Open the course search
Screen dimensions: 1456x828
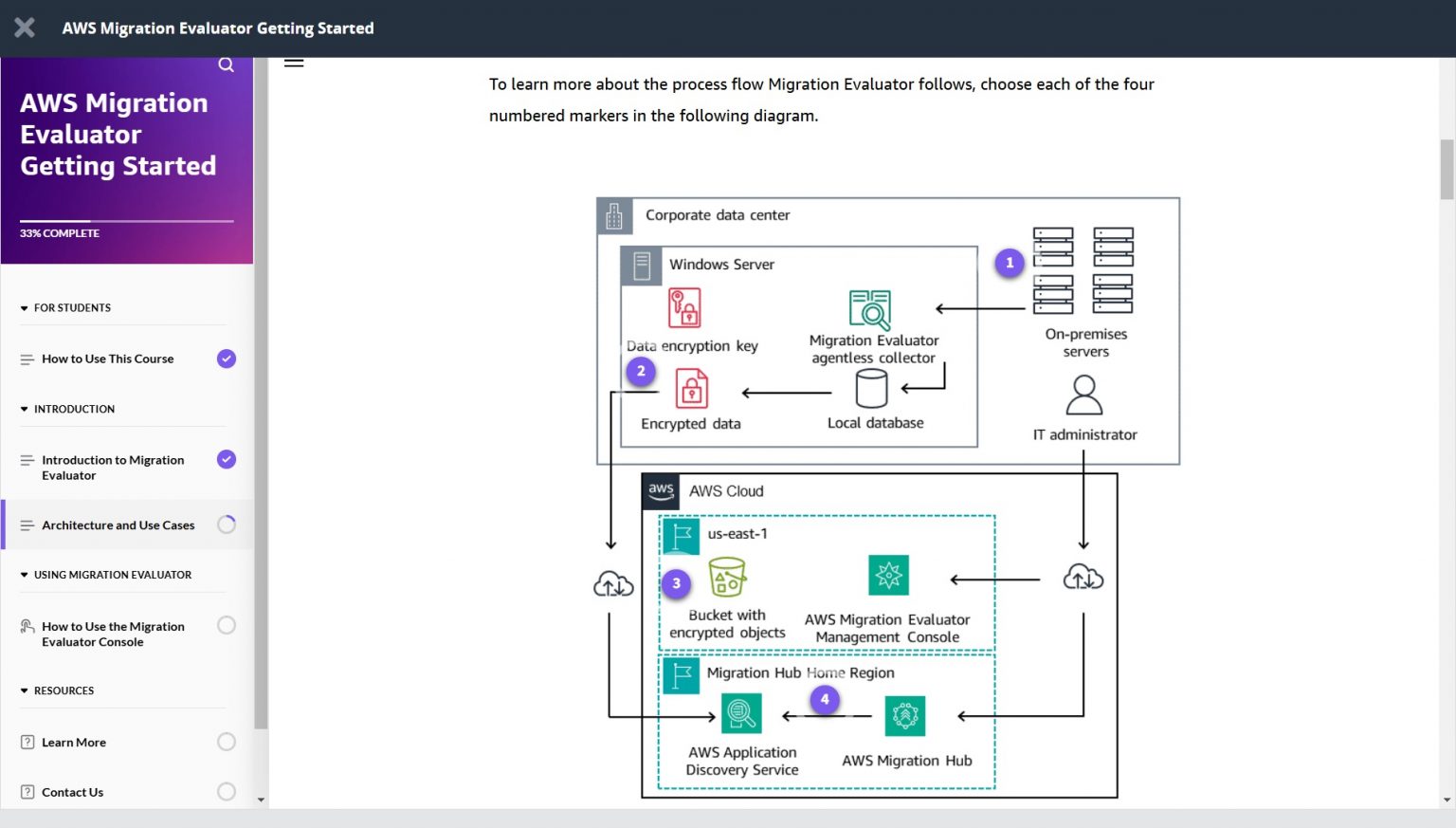[226, 64]
